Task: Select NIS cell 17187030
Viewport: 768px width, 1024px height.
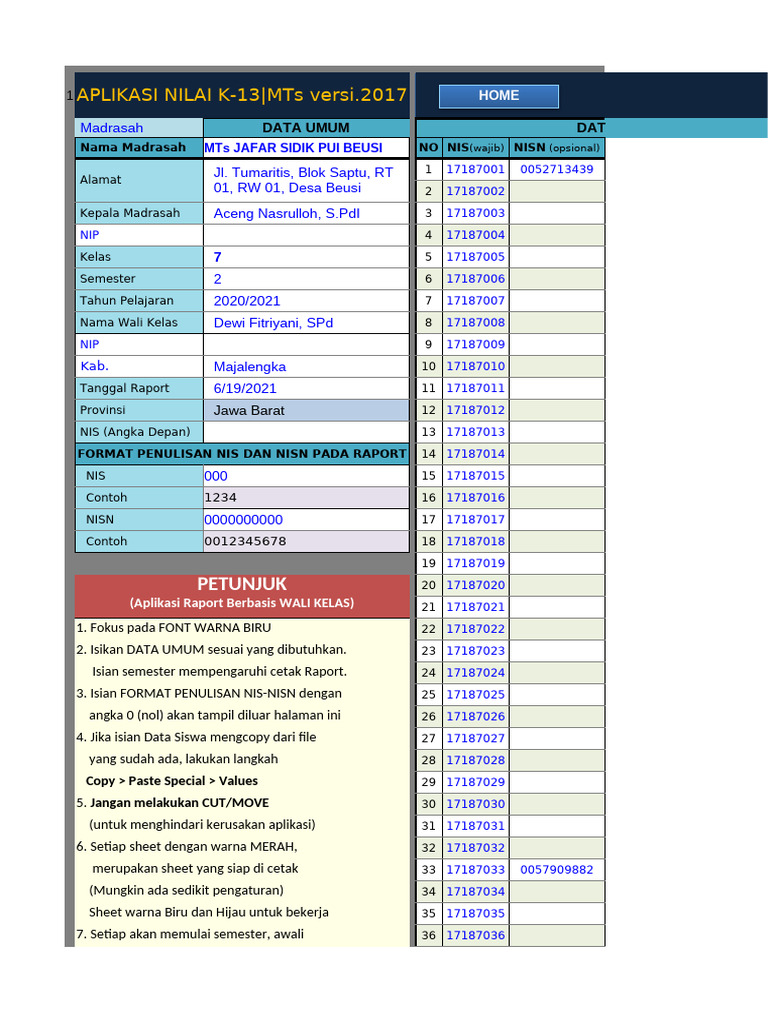Action: click(x=475, y=804)
